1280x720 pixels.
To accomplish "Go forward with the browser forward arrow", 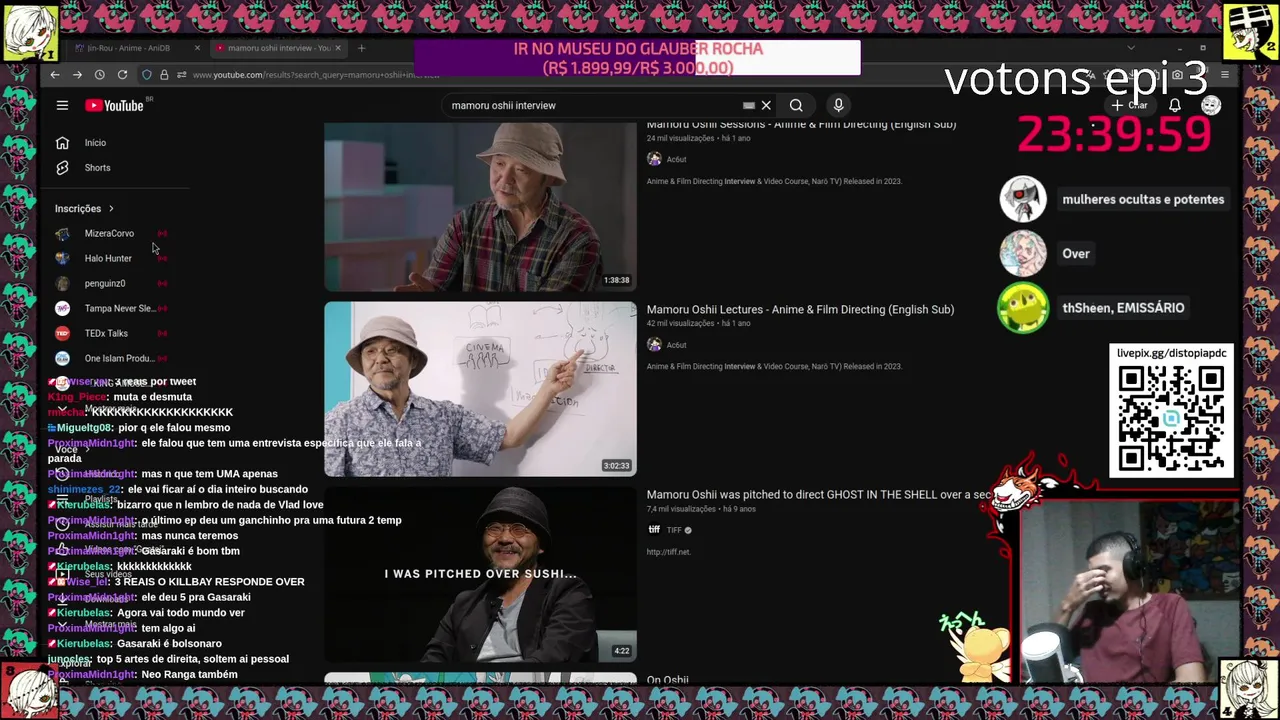I will [x=77, y=75].
